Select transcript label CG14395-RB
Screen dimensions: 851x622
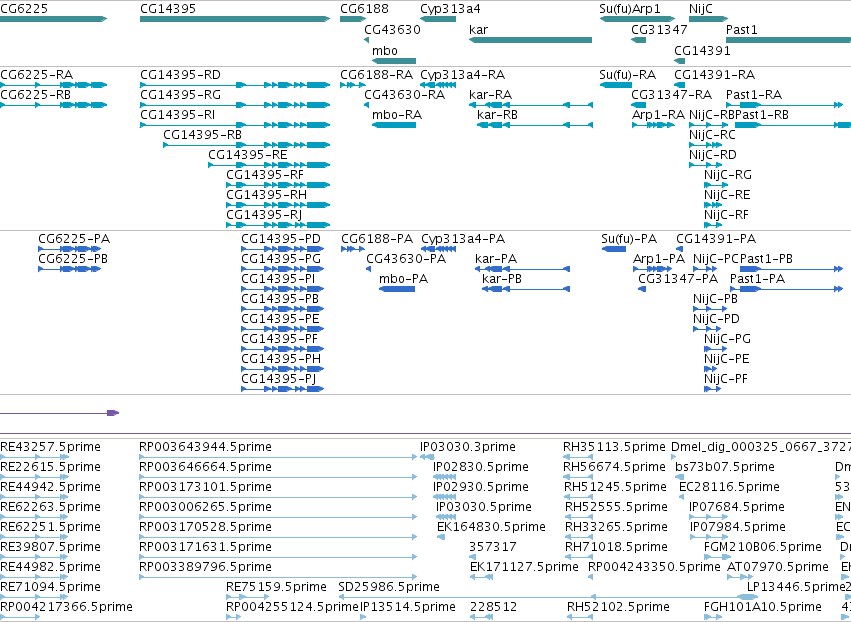[202, 135]
